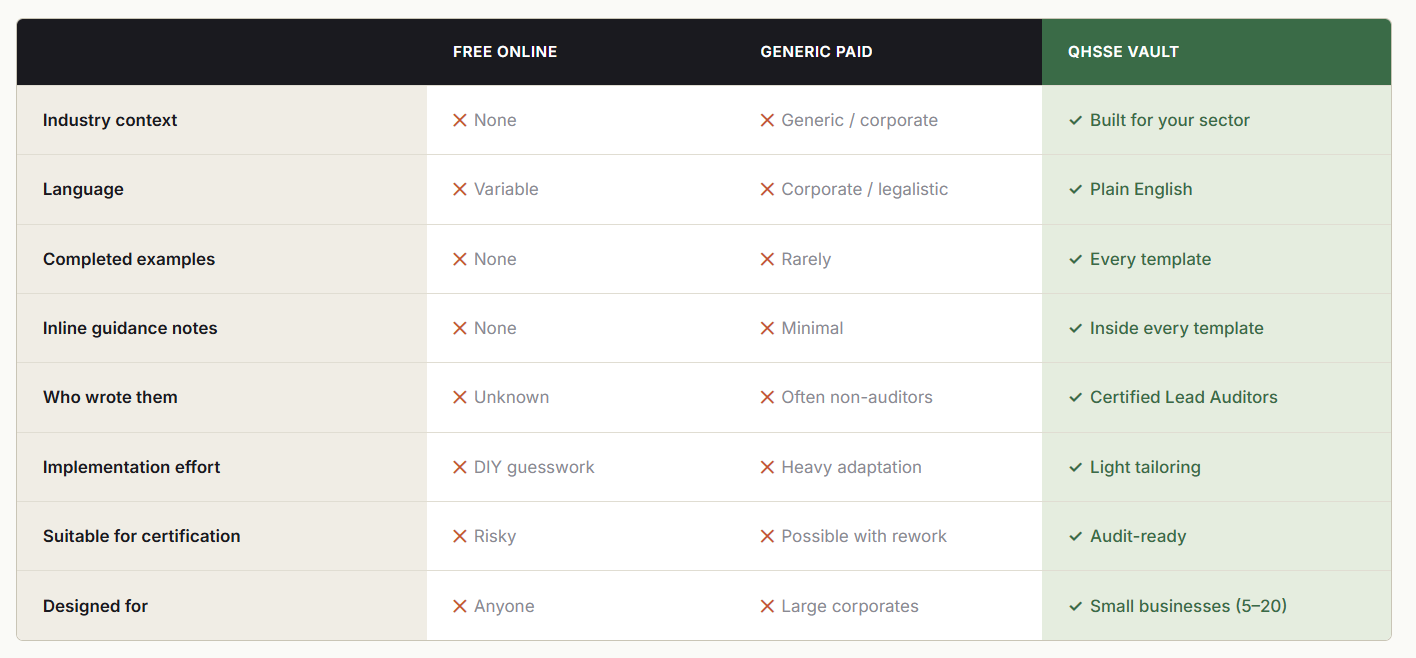
Task: Click the checkmark next to Audit-ready
Action: click(1076, 537)
